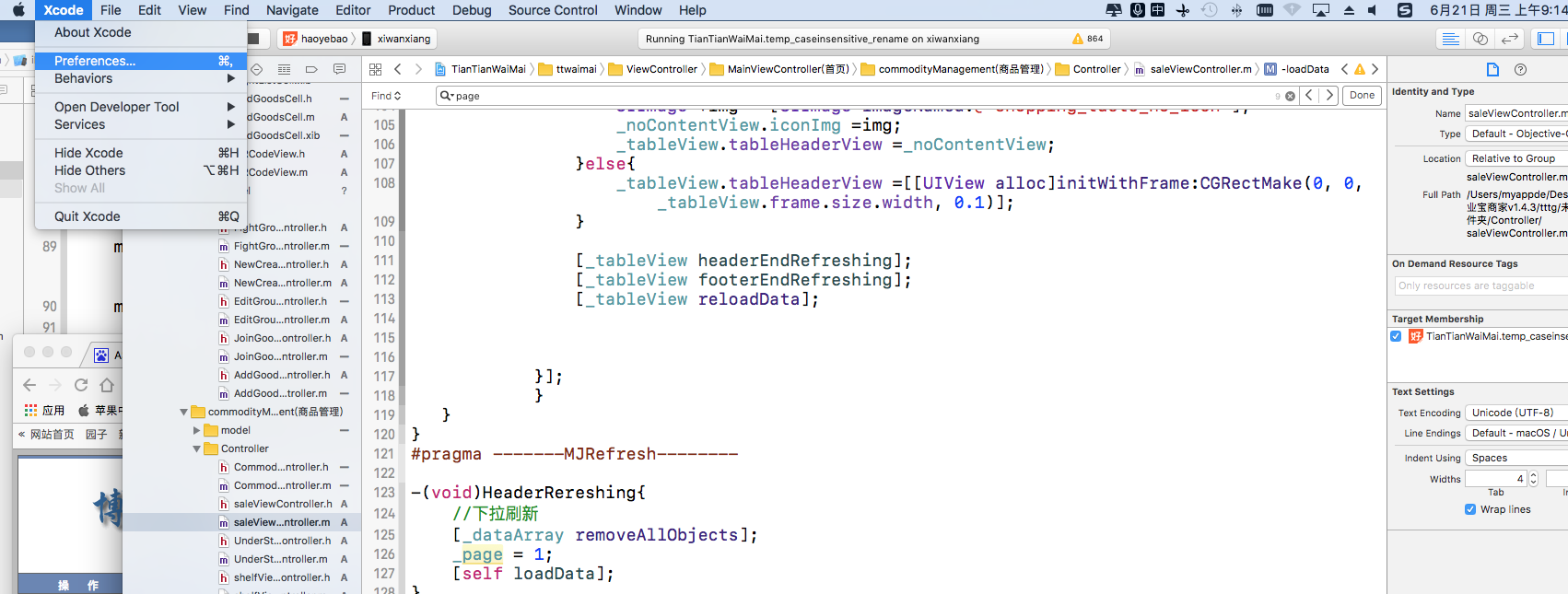Image resolution: width=1568 pixels, height=594 pixels.
Task: Click saleViewController.m in jump bar
Action: tap(1193, 69)
